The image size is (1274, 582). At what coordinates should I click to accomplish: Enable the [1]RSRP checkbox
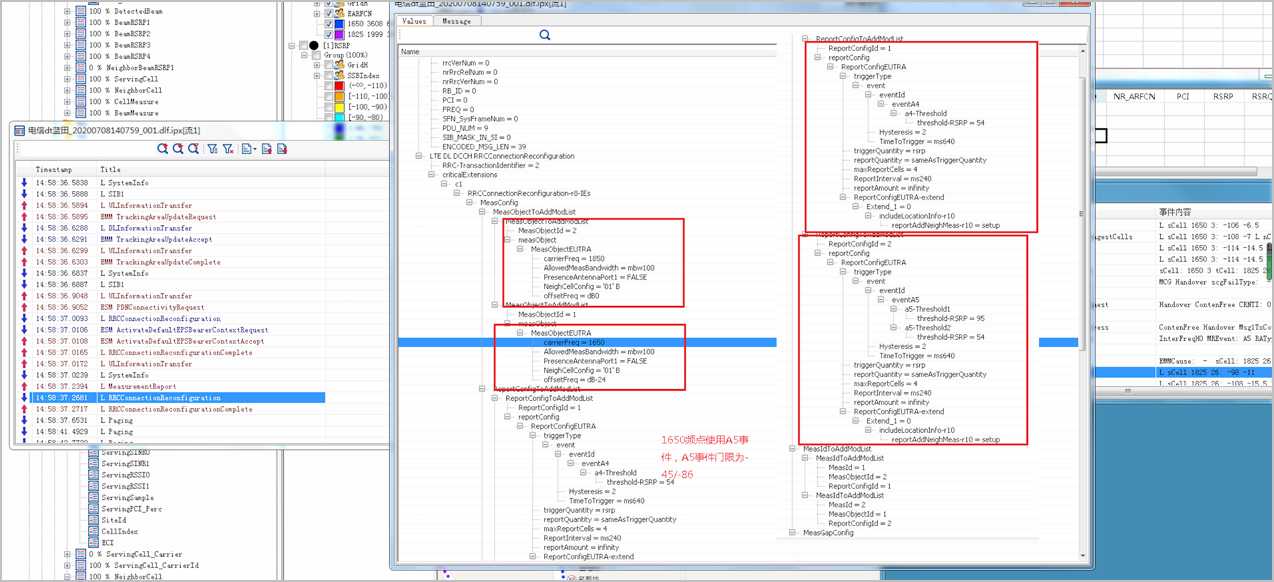point(304,46)
